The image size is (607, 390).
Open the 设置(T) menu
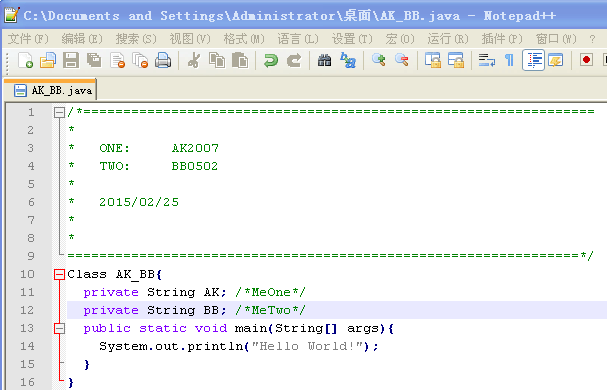352,39
